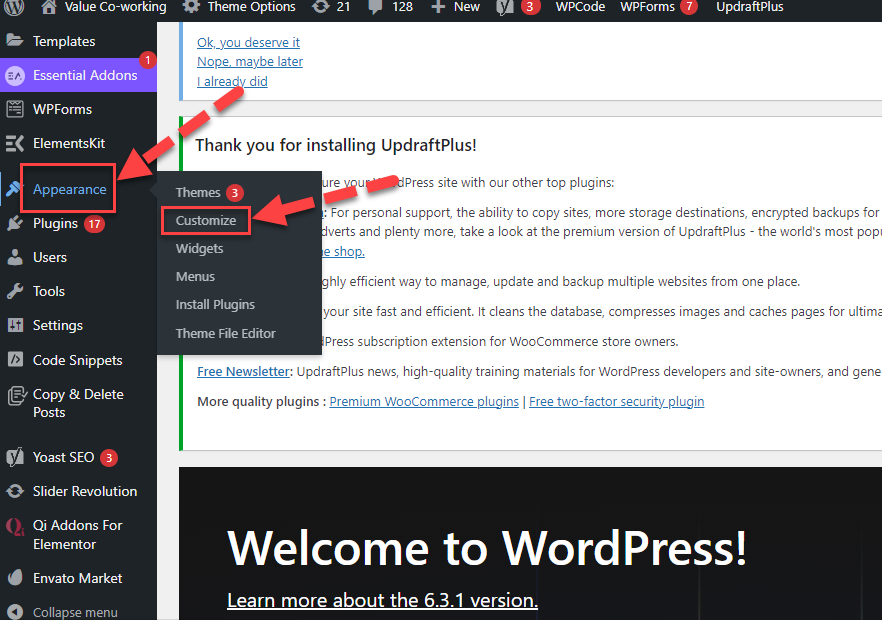Select Customize in Appearance submenu

click(x=206, y=221)
